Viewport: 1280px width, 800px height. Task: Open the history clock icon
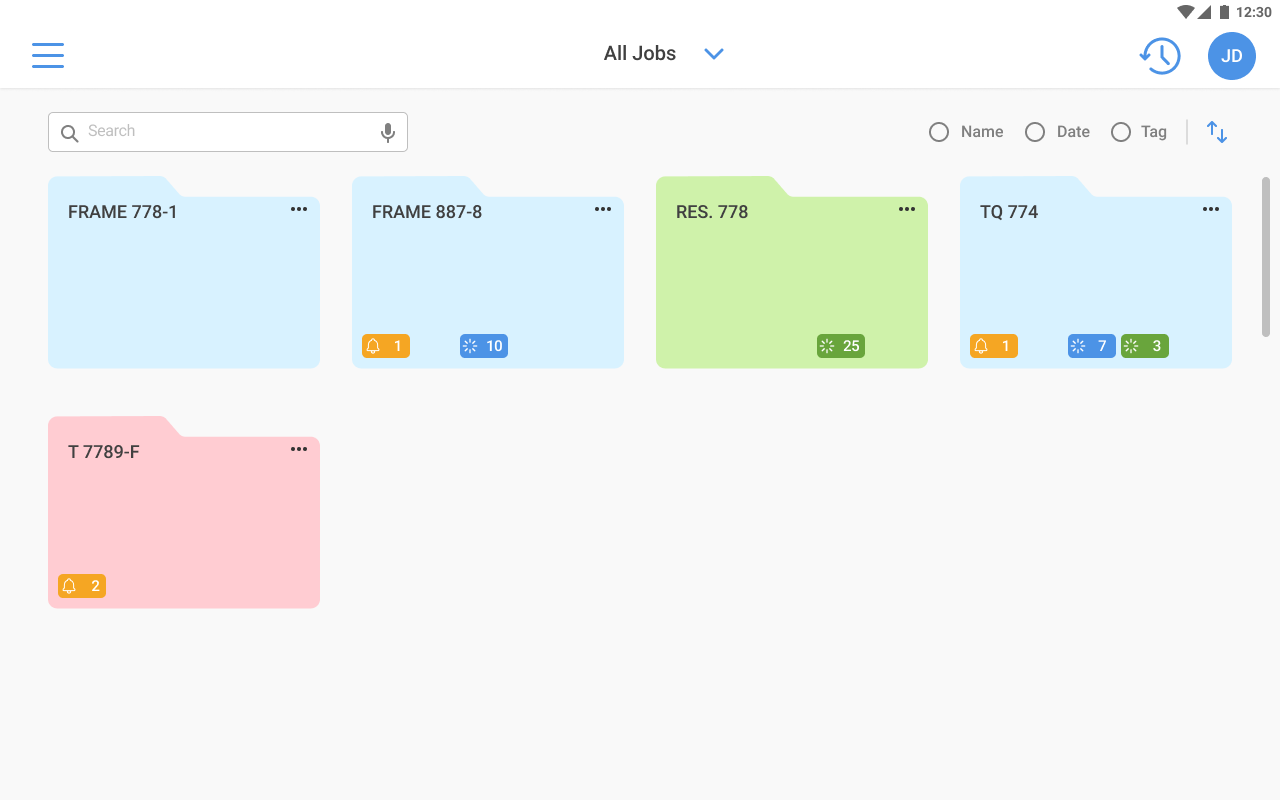[1160, 56]
